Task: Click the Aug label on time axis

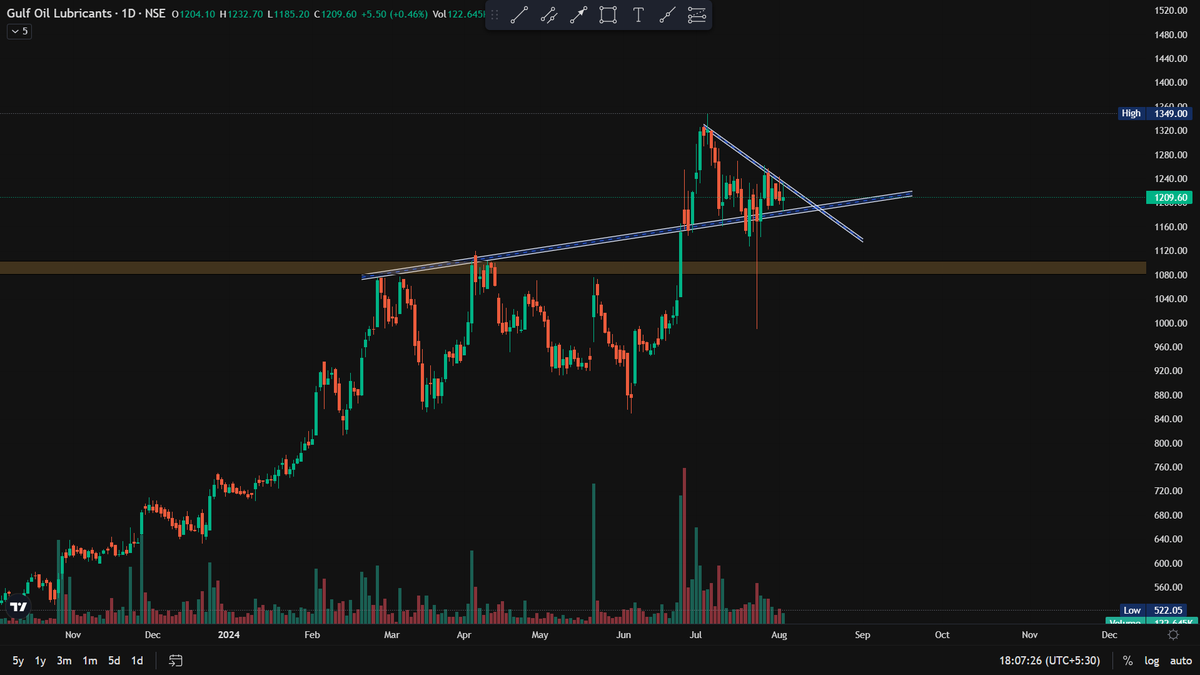Action: (x=781, y=634)
